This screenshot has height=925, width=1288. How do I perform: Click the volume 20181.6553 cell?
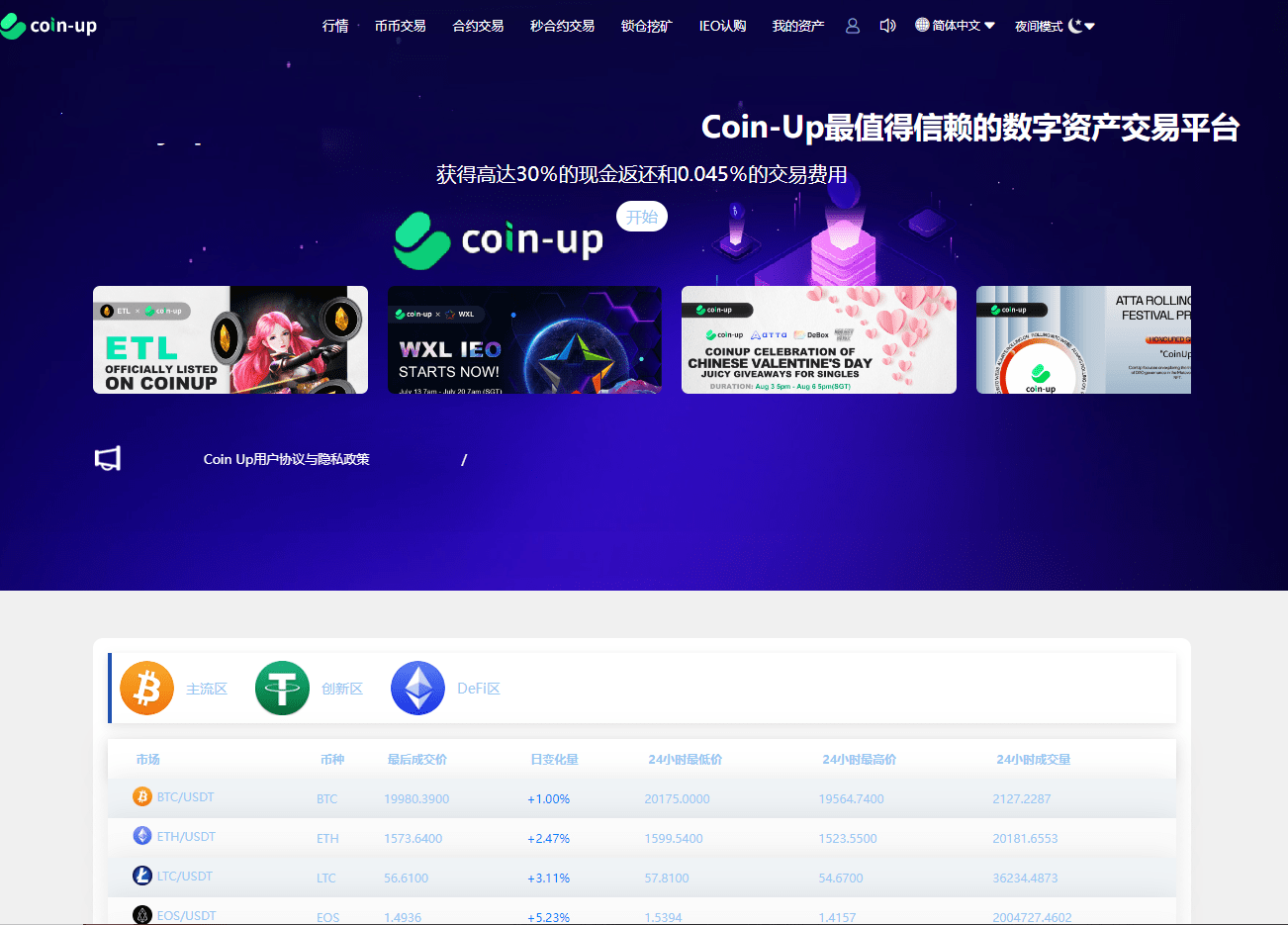pyautogui.click(x=1025, y=838)
